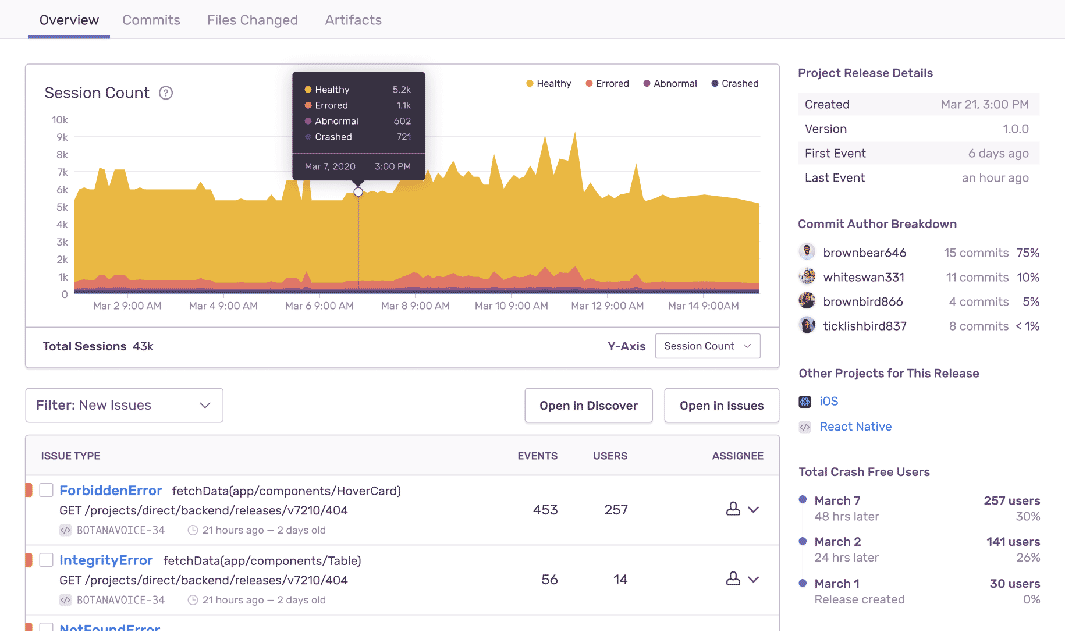Screen dimensions: 1065x632
Task: Click the Crashed legend color dot
Action: coord(714,84)
